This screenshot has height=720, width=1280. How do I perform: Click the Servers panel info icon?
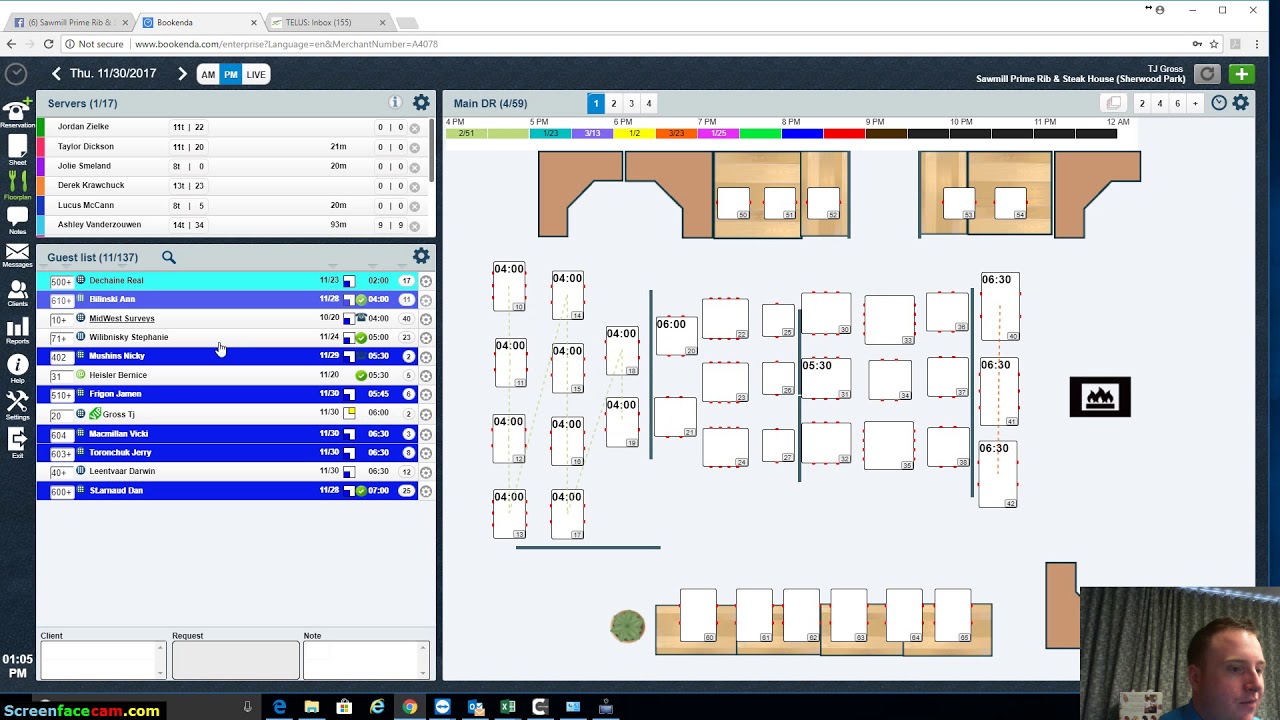click(x=395, y=103)
